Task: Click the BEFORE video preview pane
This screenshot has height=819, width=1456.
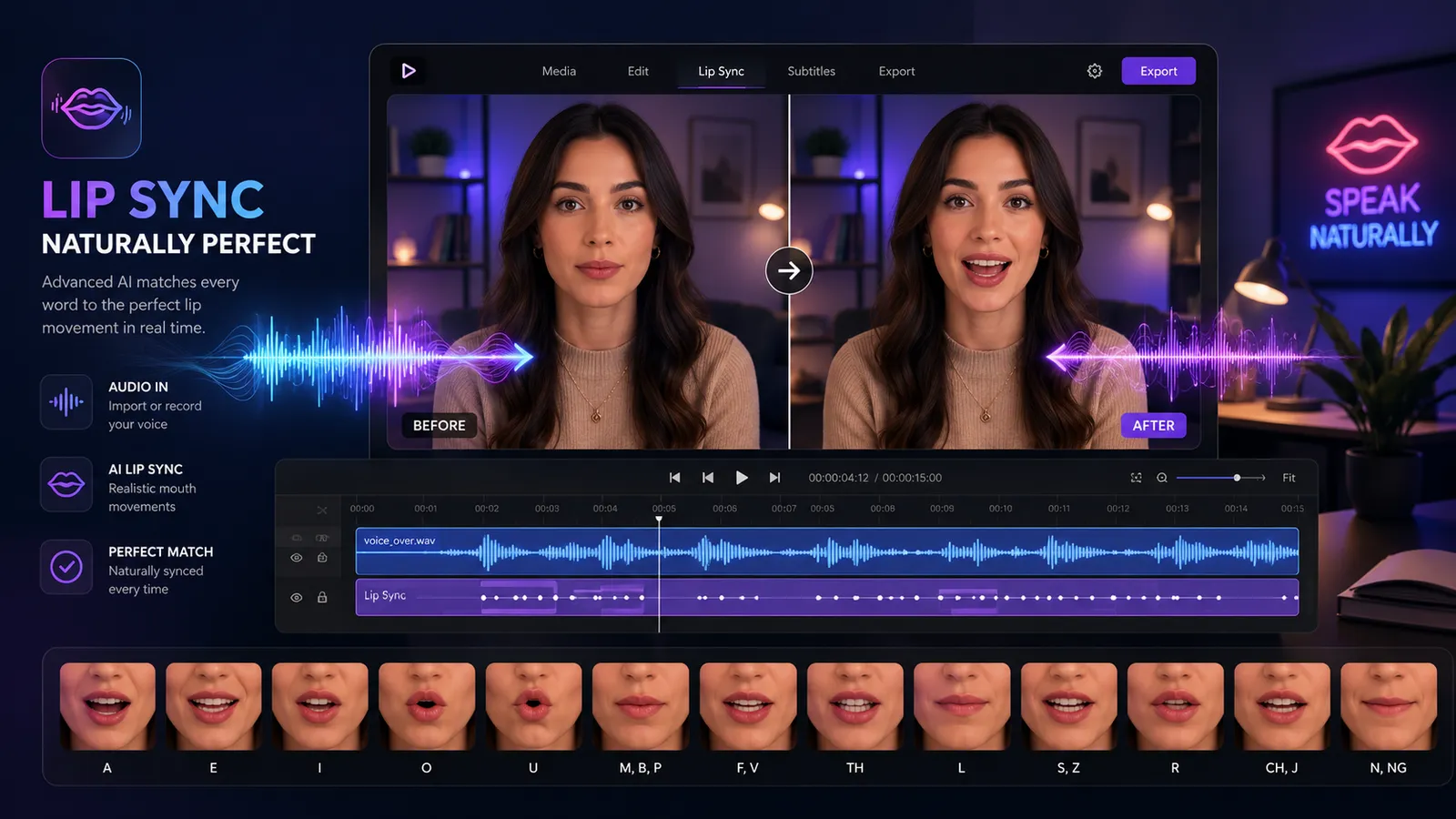Action: (588, 272)
